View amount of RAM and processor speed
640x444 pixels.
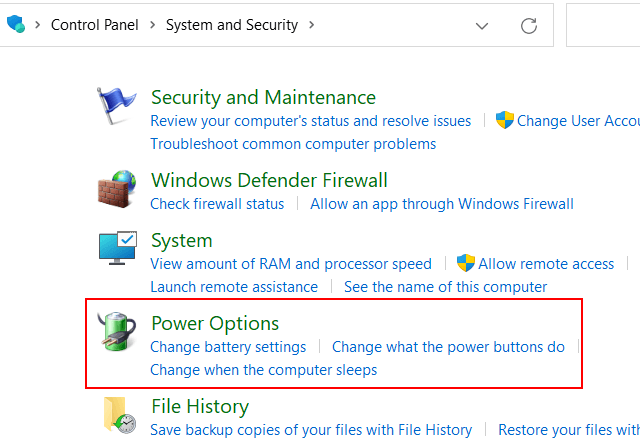291,264
